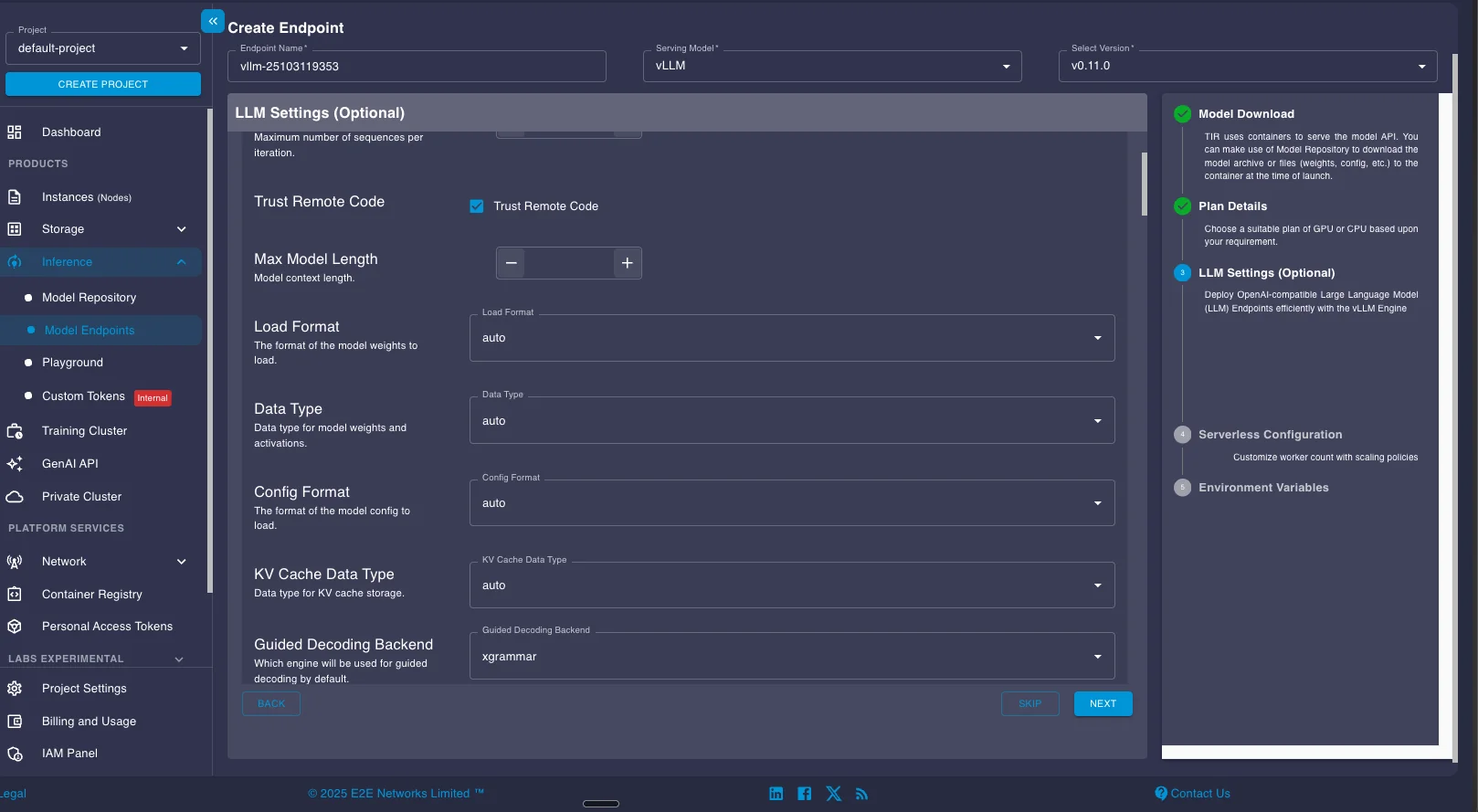Click the CREATE PROJECT button
The width and height of the screenshot is (1478, 812).
(x=103, y=84)
